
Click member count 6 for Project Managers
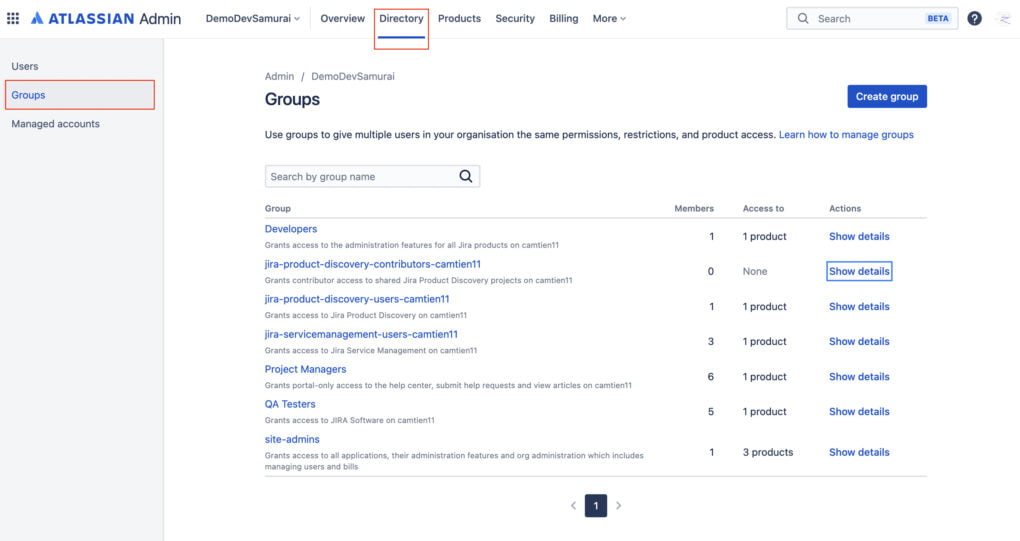click(x=710, y=376)
